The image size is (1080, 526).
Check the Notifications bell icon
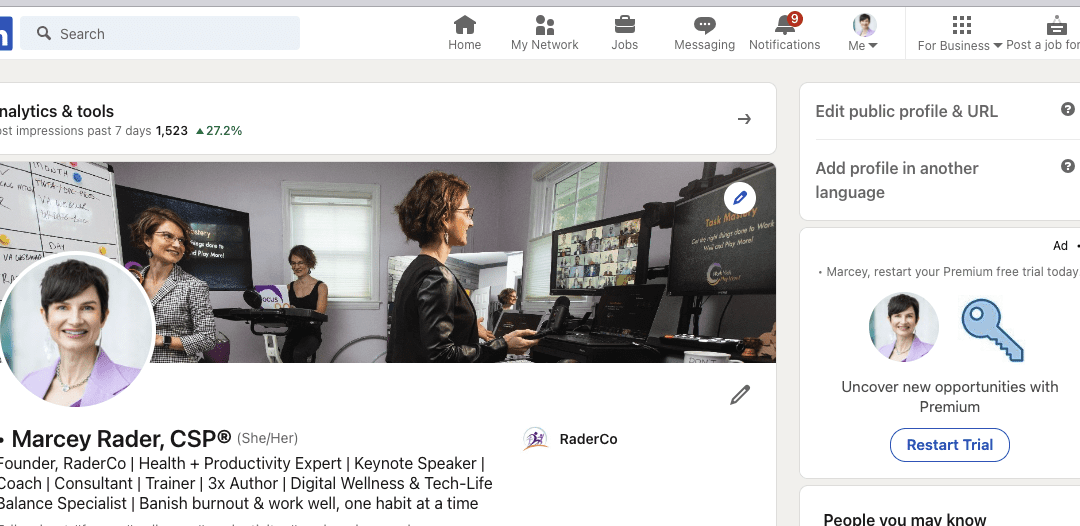(x=785, y=25)
